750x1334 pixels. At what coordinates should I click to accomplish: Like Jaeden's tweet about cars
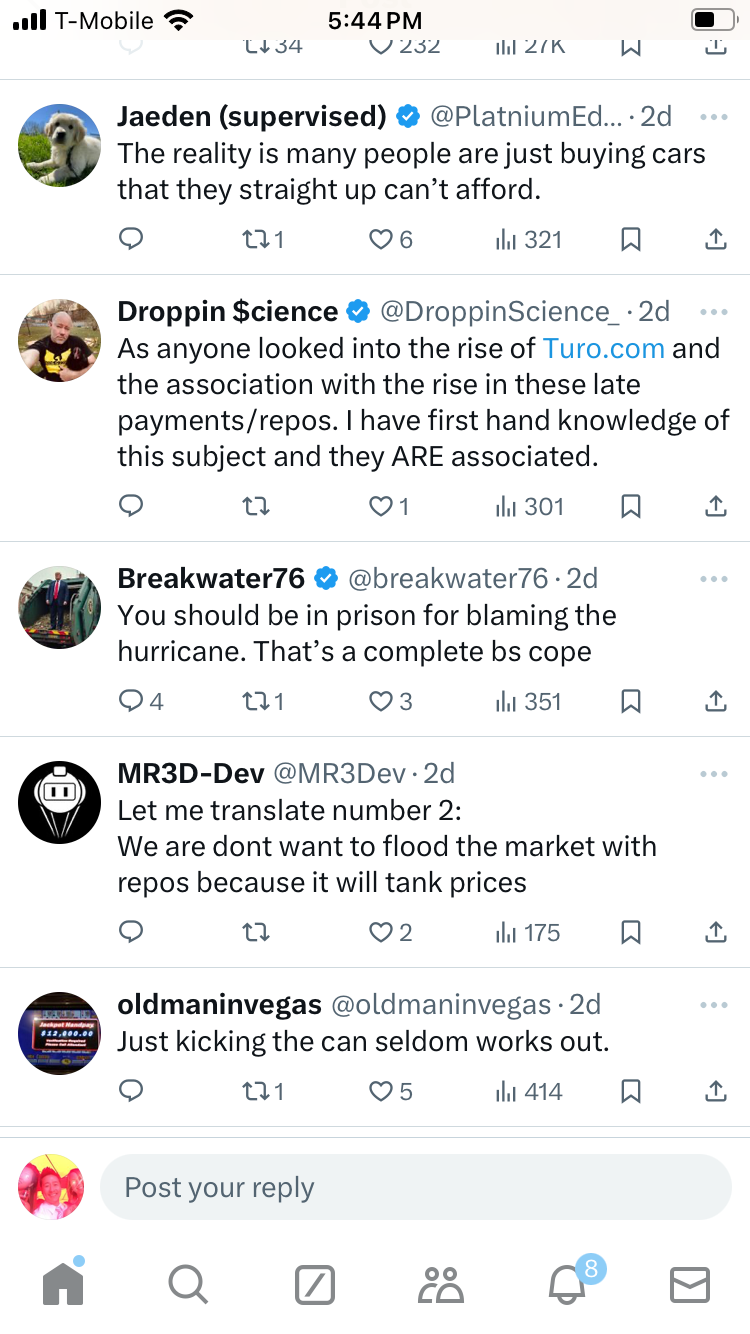[x=381, y=240]
